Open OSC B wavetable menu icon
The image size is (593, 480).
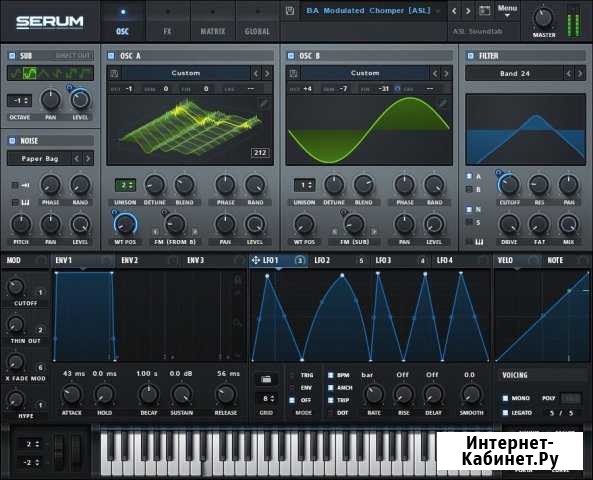293,73
